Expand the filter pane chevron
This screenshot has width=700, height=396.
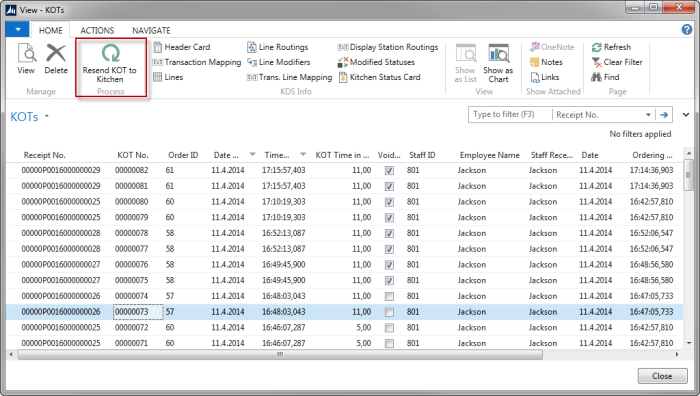(686, 115)
